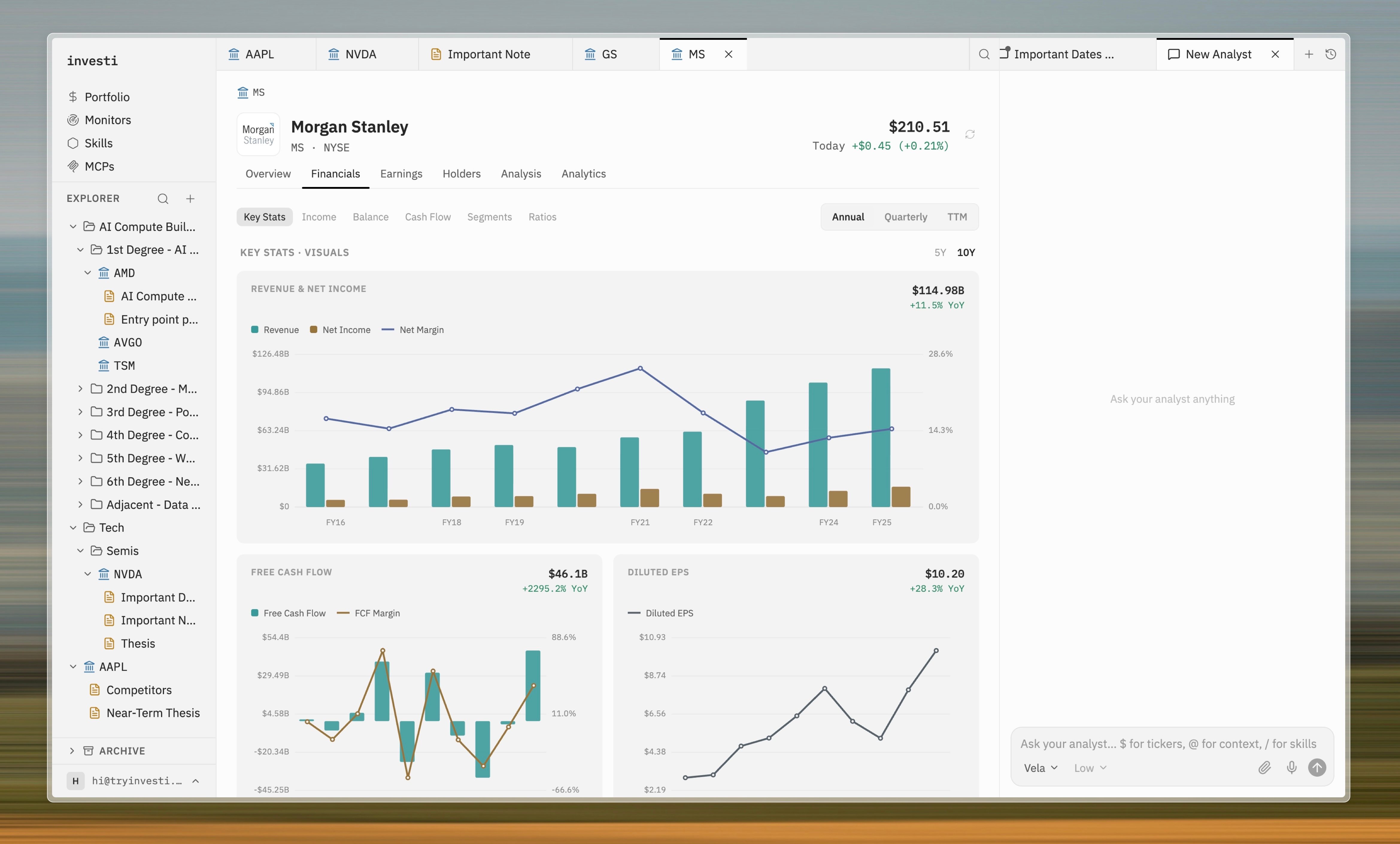Open the MCPs section
This screenshot has height=844, width=1400.
click(90, 166)
